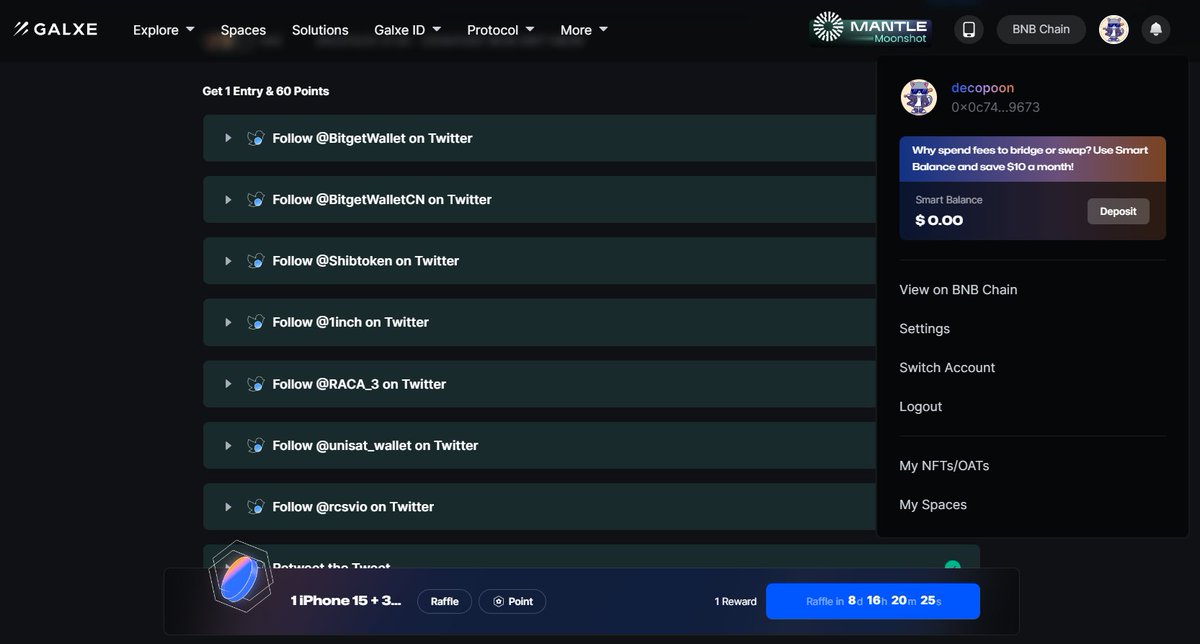This screenshot has width=1200, height=644.
Task: Open My NFTs/OATs
Action: coord(944,466)
